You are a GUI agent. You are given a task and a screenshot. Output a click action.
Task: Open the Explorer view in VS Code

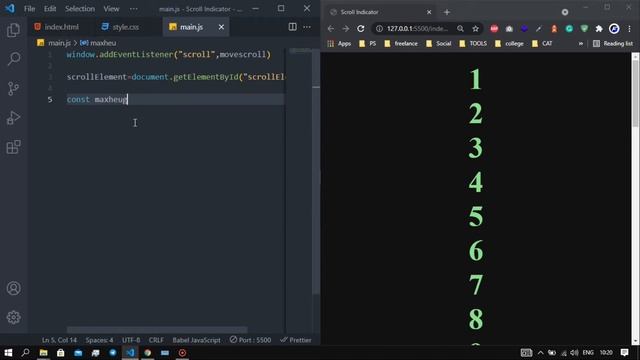coord(13,30)
